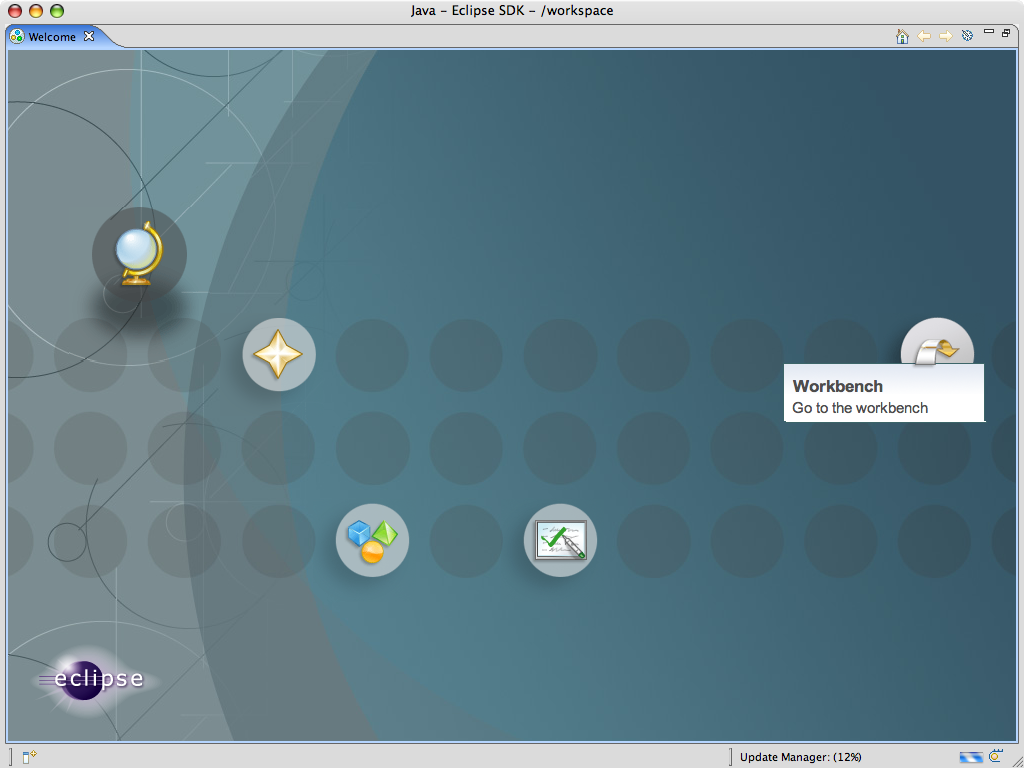Click 'Update Manager: (12%)' status text

pyautogui.click(x=801, y=757)
